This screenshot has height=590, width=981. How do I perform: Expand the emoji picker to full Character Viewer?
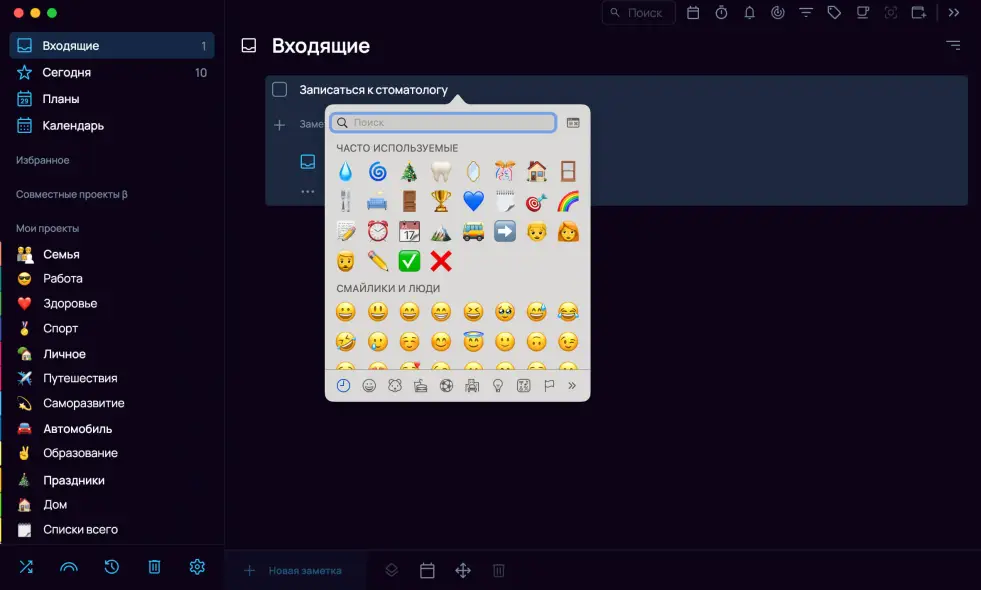[x=573, y=123]
